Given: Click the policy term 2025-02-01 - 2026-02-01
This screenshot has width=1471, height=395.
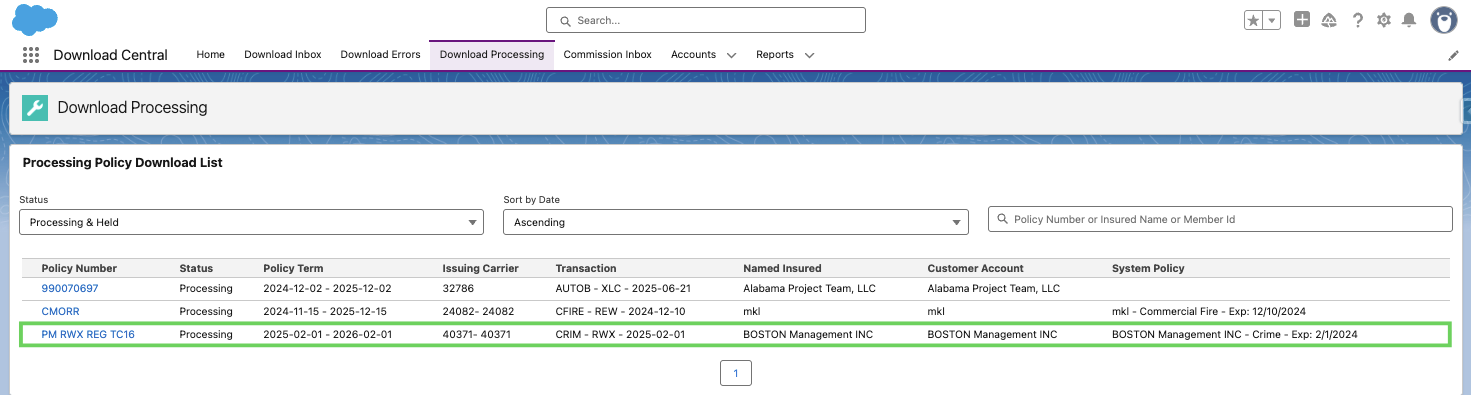Looking at the screenshot, I should (x=327, y=334).
